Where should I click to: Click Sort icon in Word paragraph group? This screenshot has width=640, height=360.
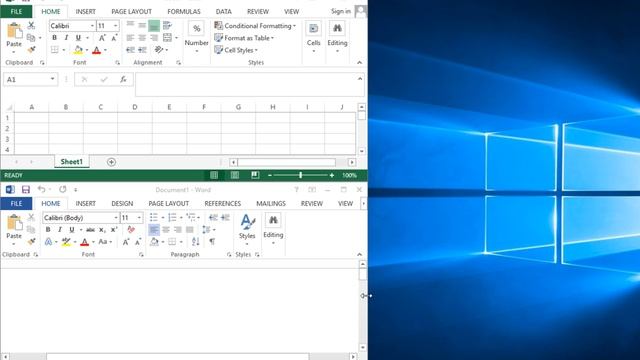(196, 242)
